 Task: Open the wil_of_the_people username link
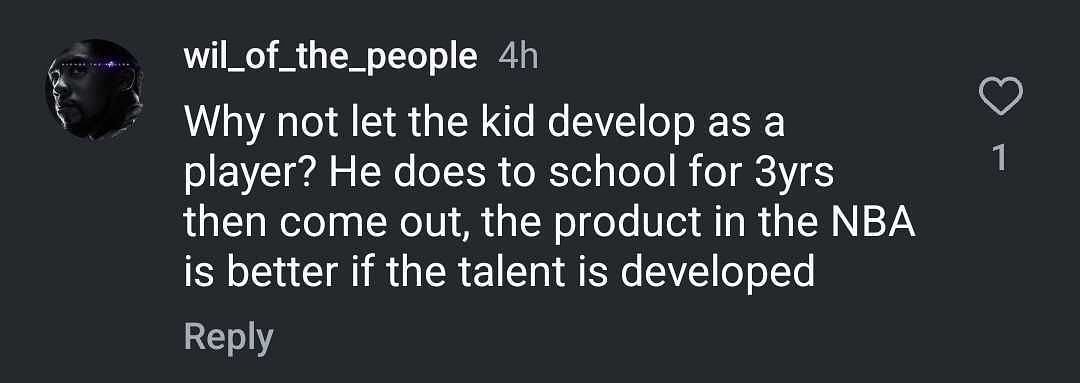(x=331, y=58)
